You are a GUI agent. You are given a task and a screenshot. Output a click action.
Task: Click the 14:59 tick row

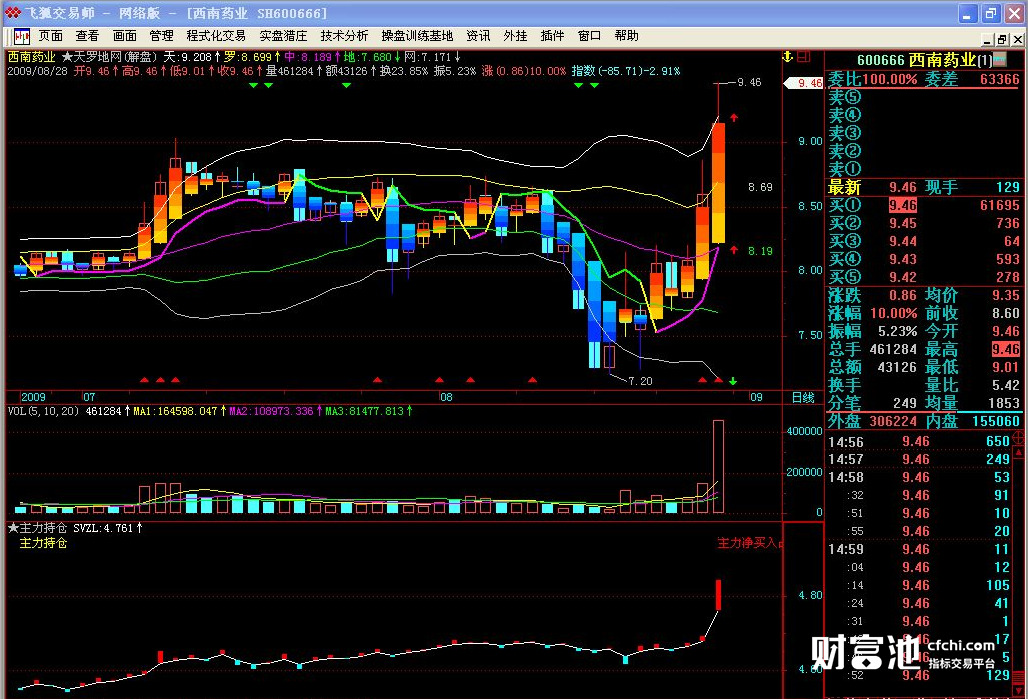(919, 549)
